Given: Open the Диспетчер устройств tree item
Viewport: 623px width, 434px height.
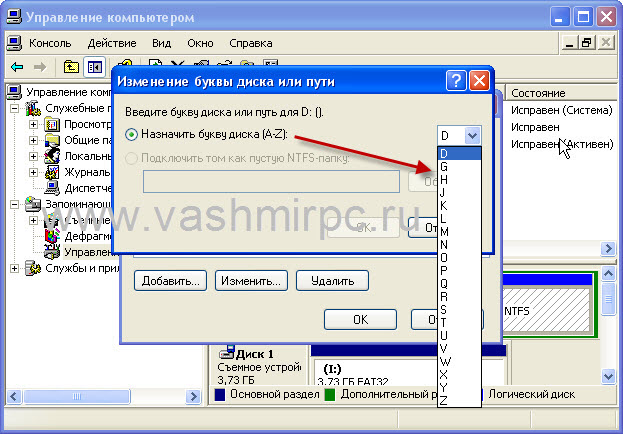Looking at the screenshot, I should tap(85, 187).
